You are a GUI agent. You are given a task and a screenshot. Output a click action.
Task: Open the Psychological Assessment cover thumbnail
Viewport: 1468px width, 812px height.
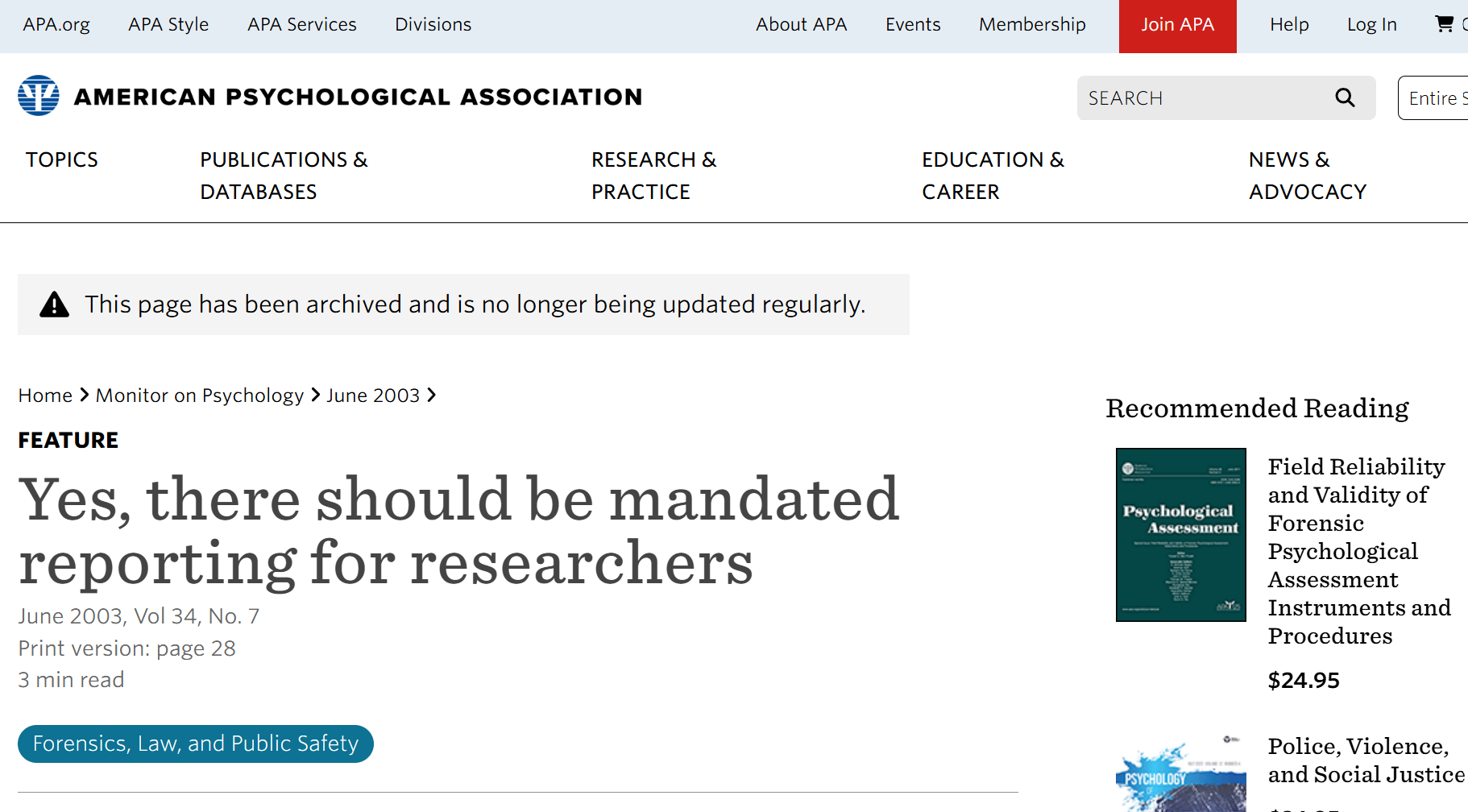1181,535
